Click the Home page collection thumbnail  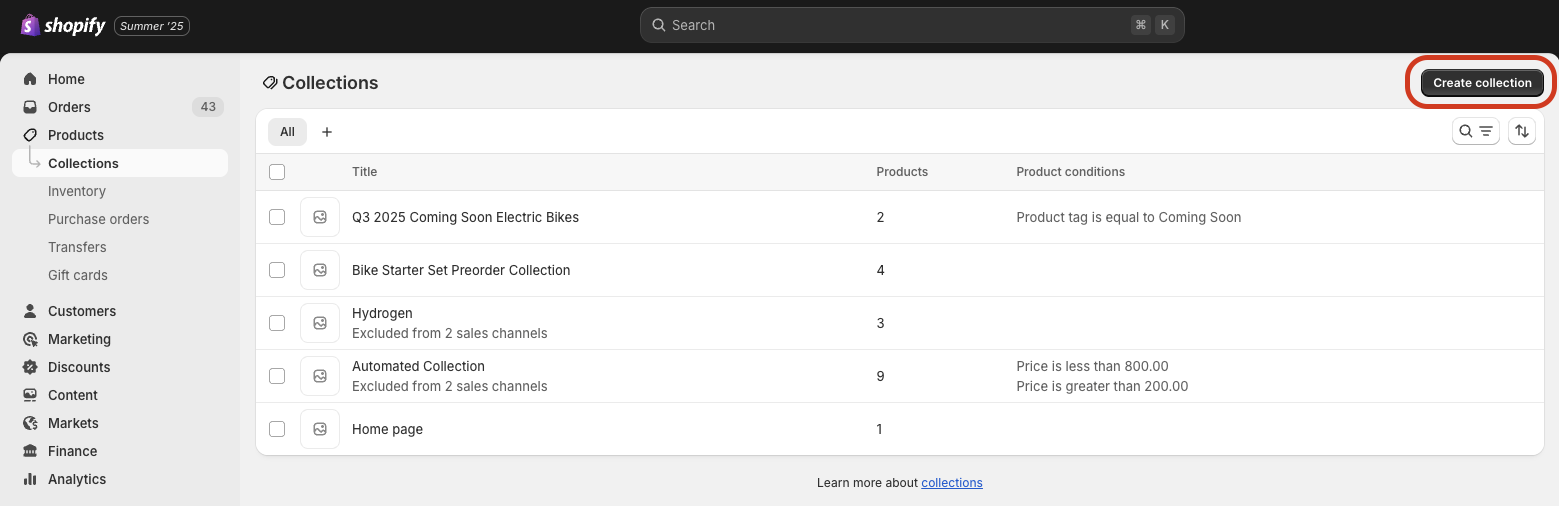(320, 429)
